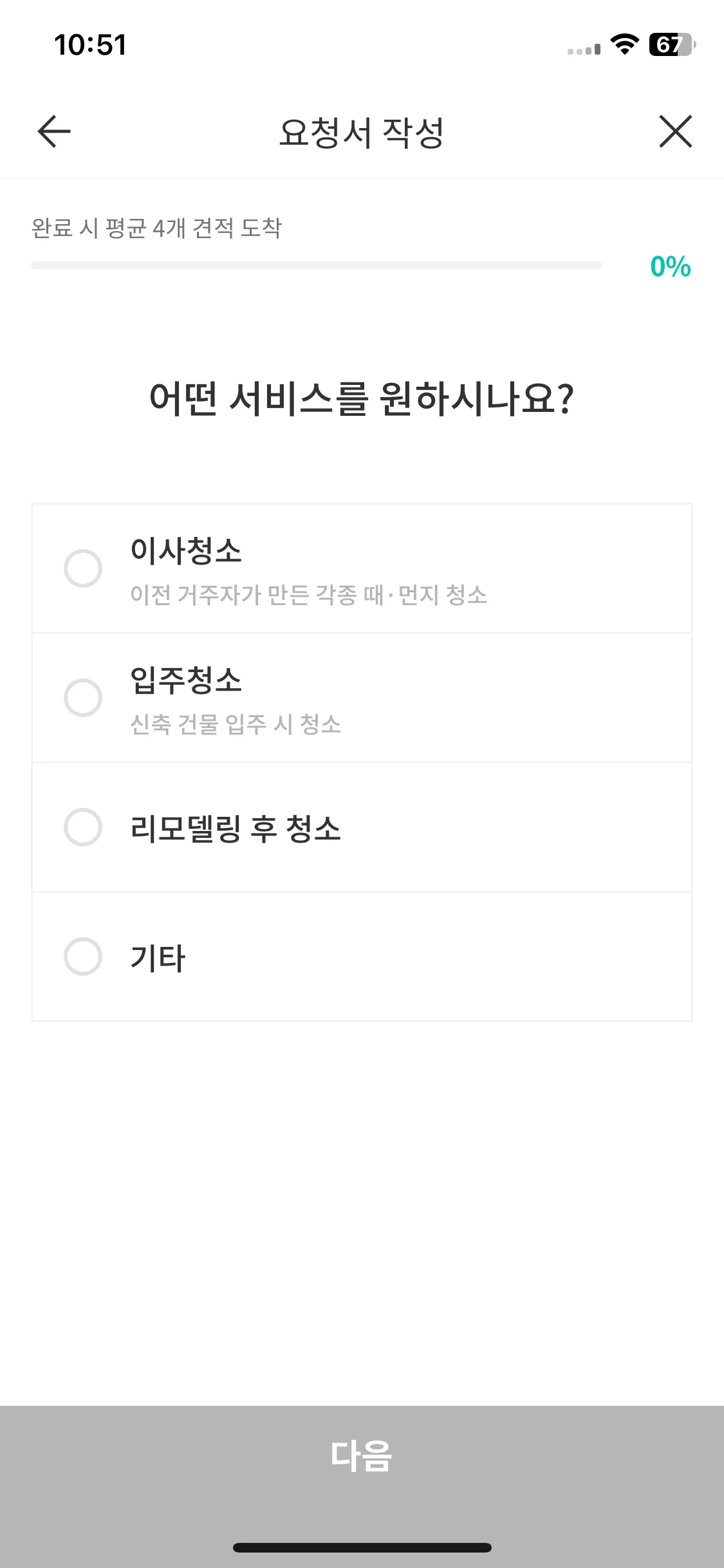Tap the battery indicator icon

tap(673, 44)
